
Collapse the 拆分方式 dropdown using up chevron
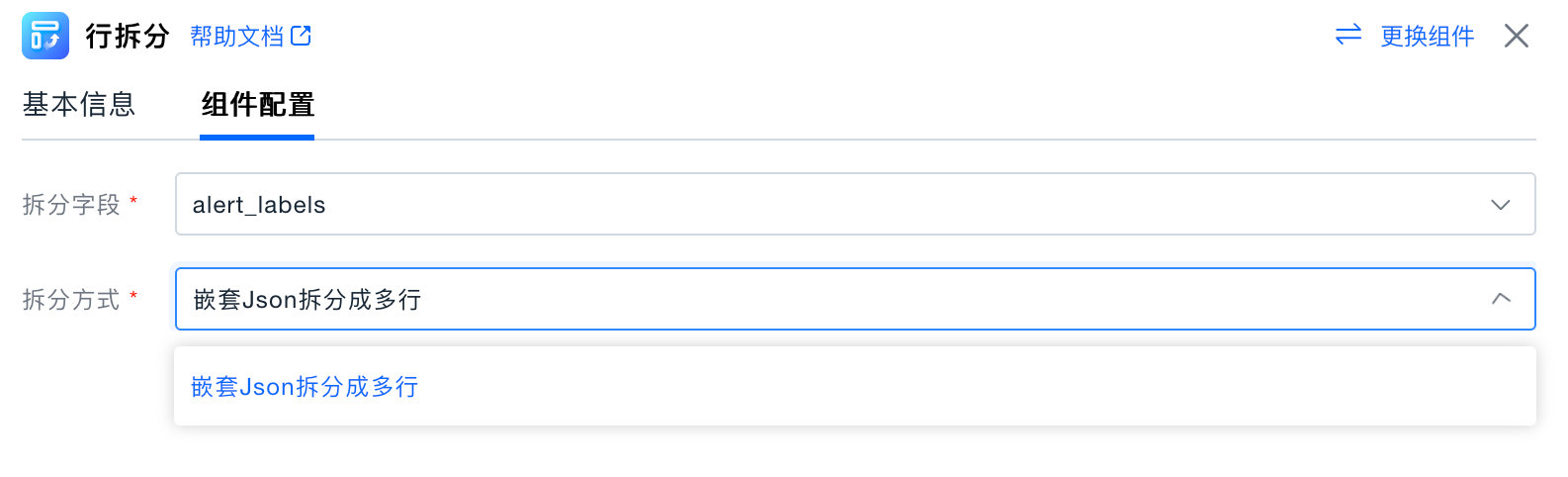1500,299
